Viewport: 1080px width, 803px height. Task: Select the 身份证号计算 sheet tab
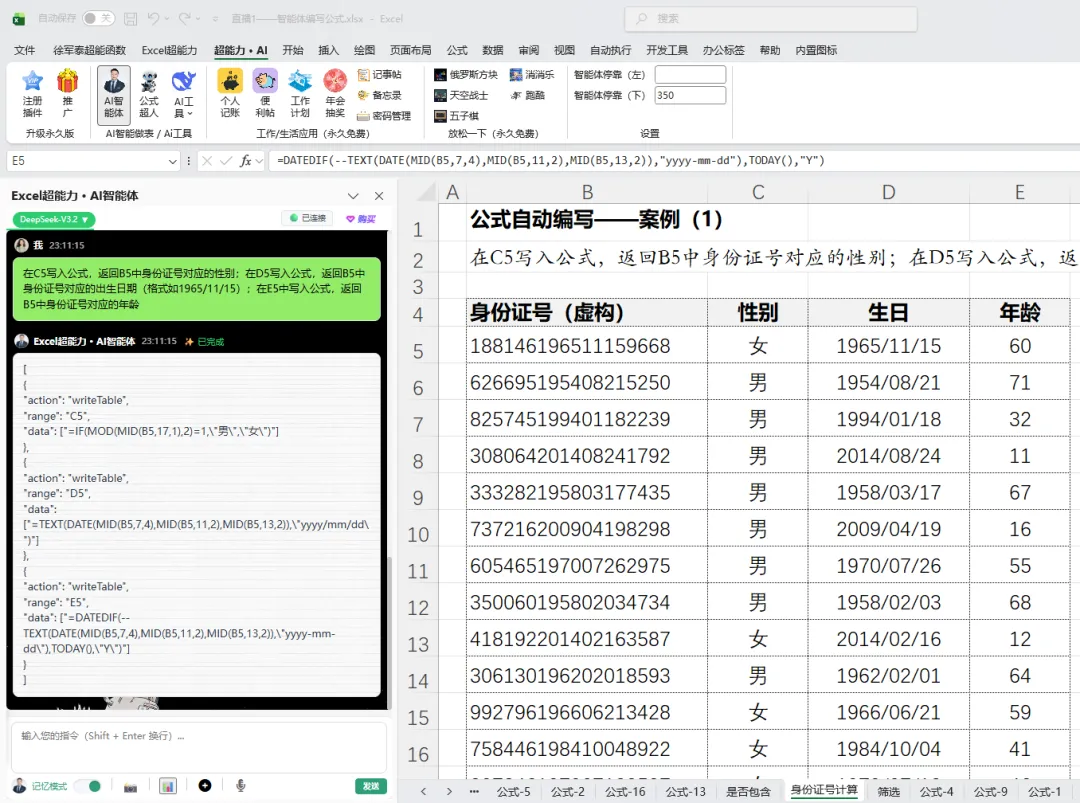tap(824, 791)
